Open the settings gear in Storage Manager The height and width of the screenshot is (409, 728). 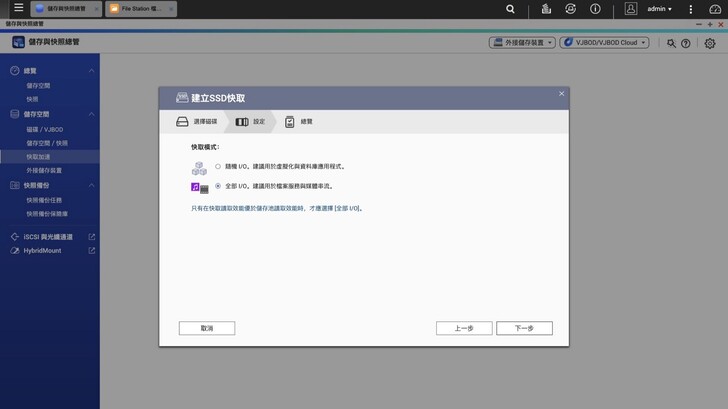pyautogui.click(x=710, y=43)
